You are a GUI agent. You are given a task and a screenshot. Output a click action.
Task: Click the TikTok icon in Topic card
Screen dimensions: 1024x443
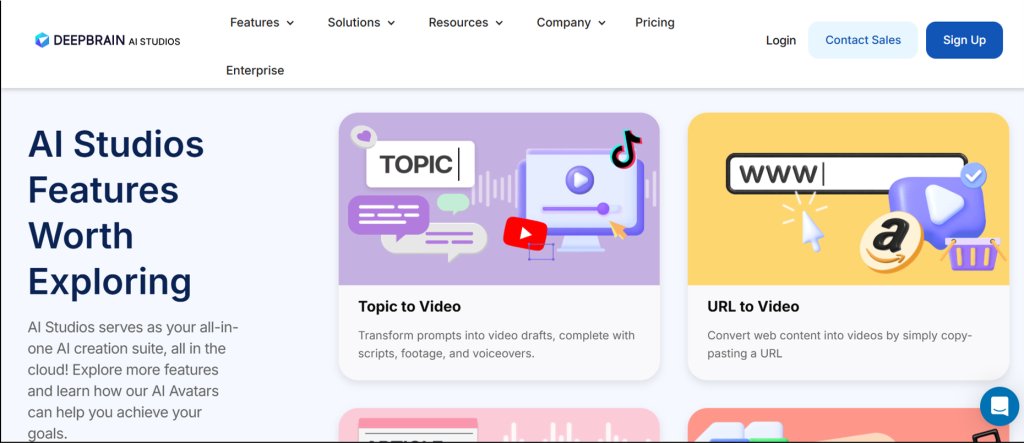pyautogui.click(x=626, y=148)
